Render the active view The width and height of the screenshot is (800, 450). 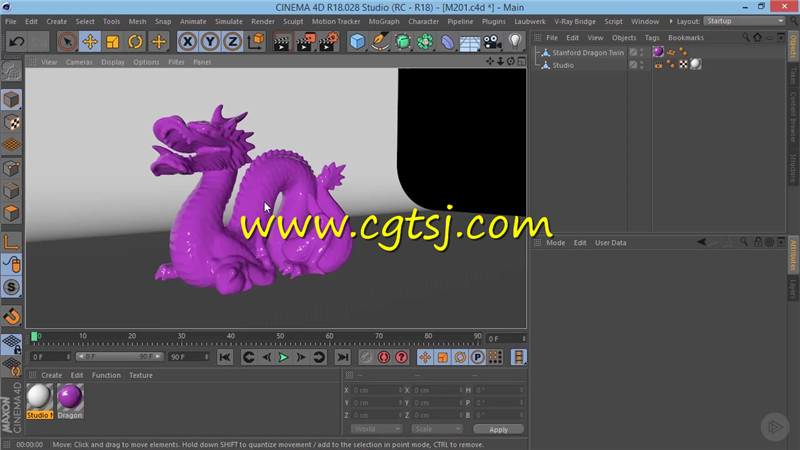click(282, 42)
